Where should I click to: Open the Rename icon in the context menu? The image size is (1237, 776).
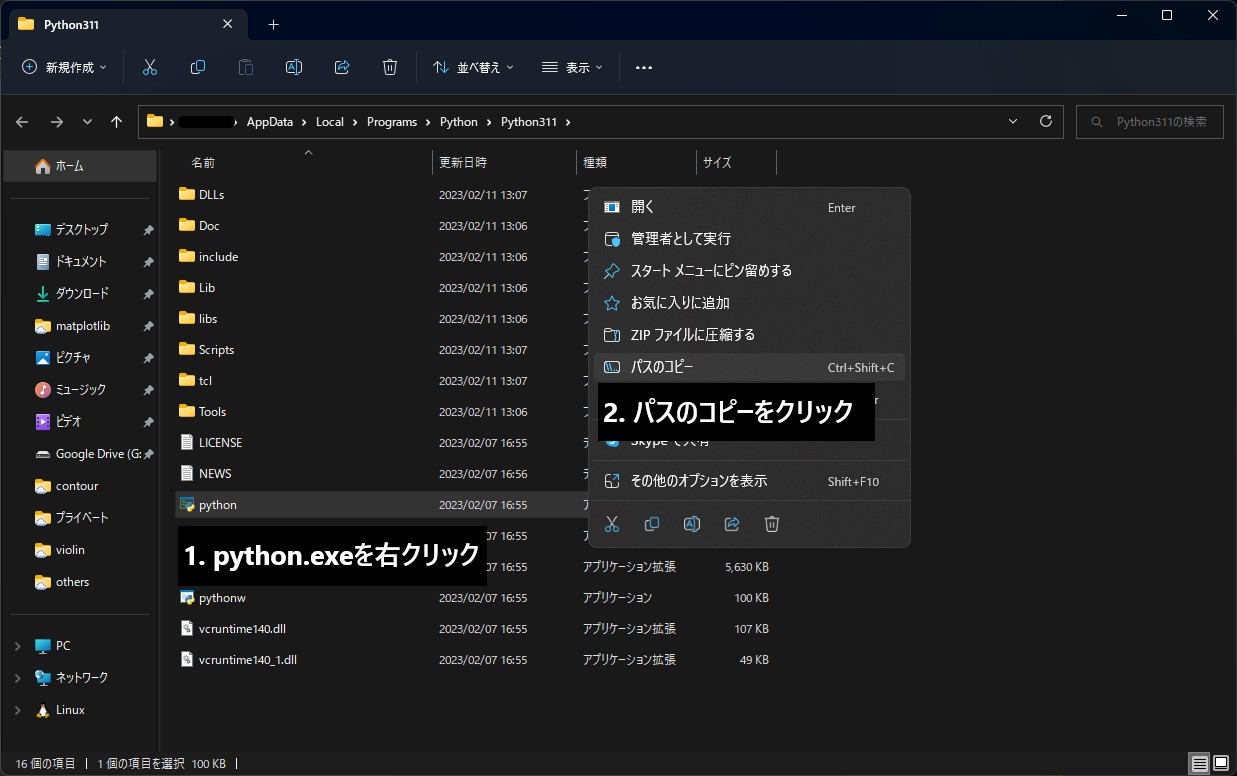tap(692, 523)
